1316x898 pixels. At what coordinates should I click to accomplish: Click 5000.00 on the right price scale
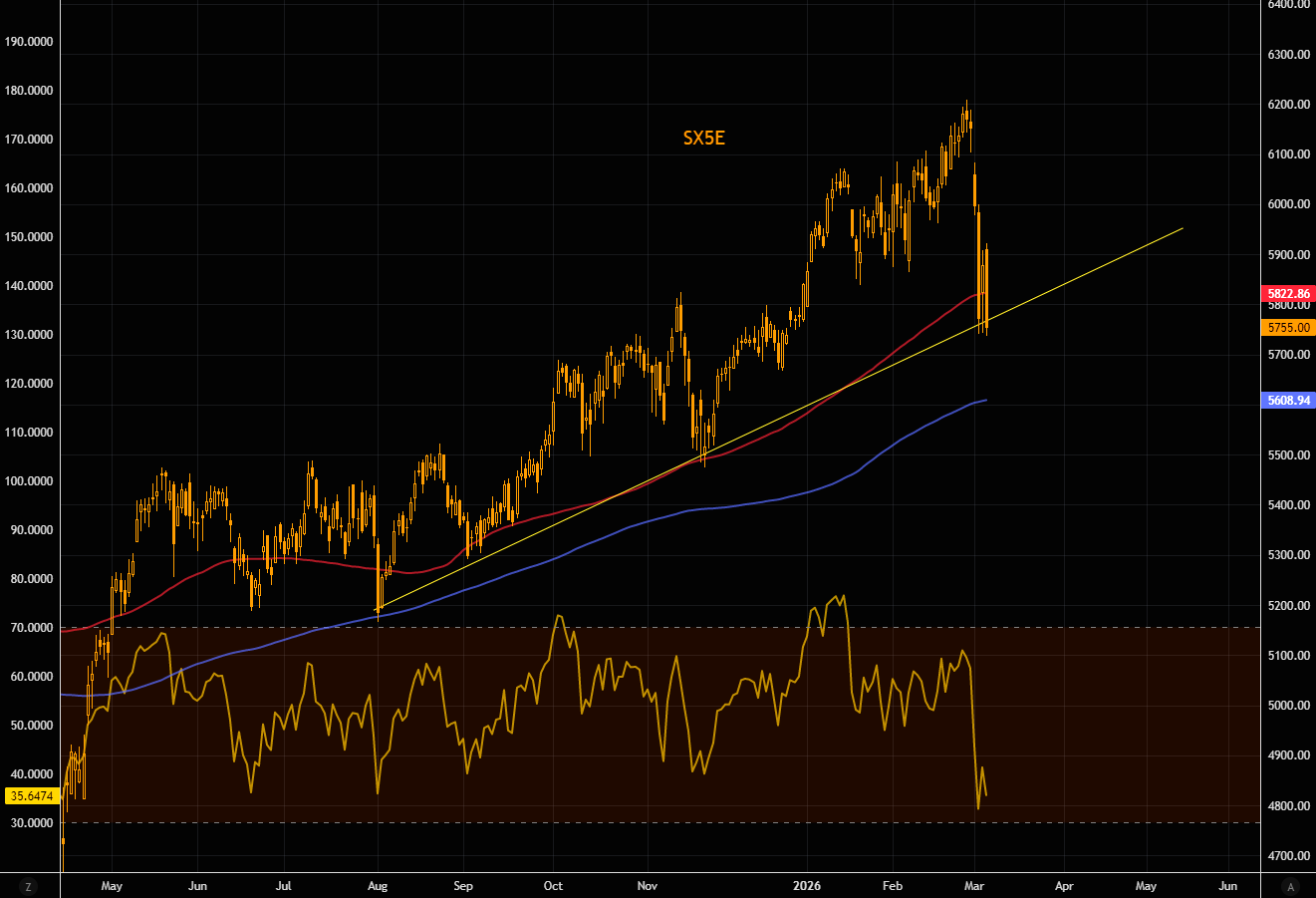1287,706
